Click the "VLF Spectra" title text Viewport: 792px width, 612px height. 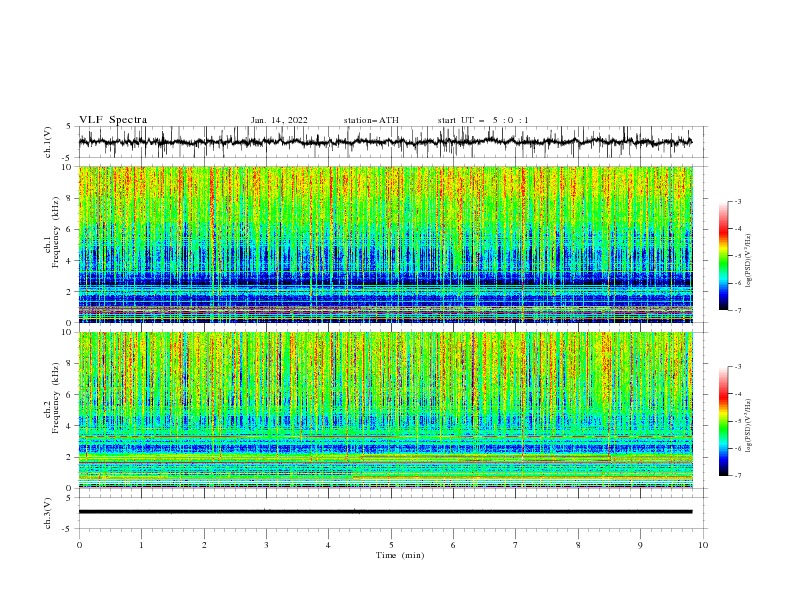(x=113, y=120)
